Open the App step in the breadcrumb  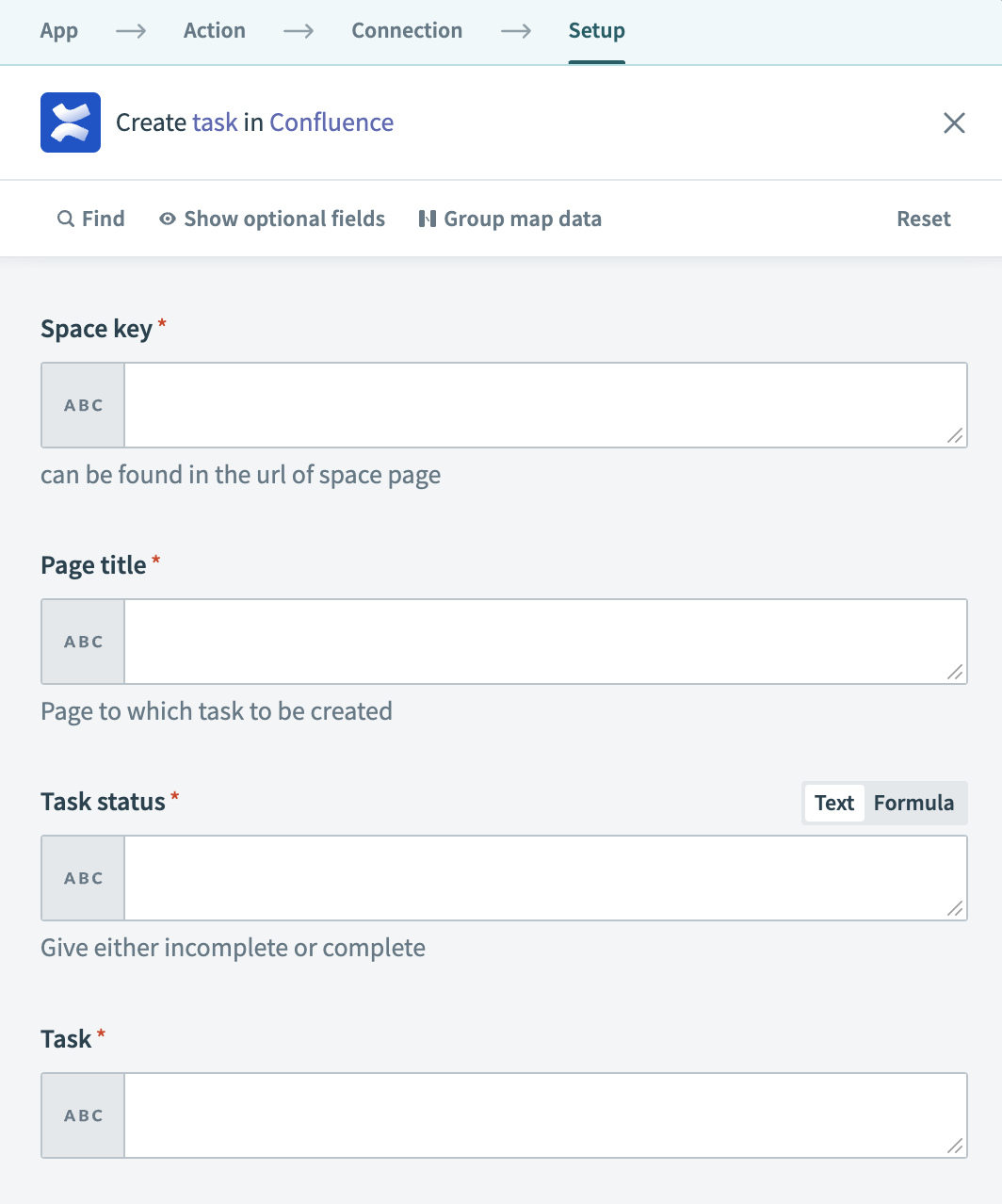click(58, 30)
